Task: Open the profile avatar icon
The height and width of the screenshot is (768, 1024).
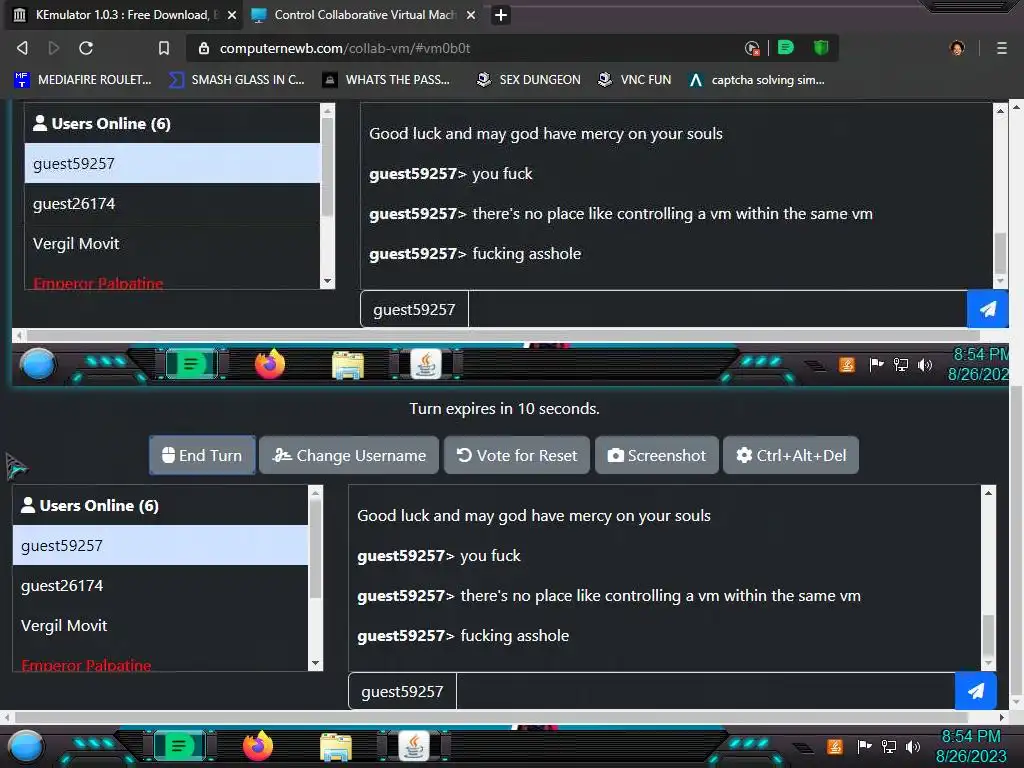Action: tap(957, 48)
